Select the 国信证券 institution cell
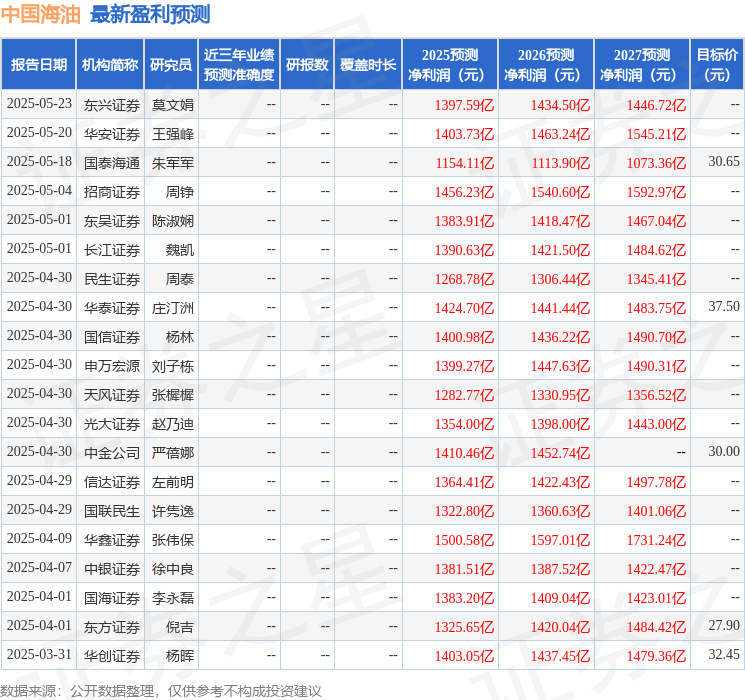Viewport: 745px width, 700px height. [112, 336]
